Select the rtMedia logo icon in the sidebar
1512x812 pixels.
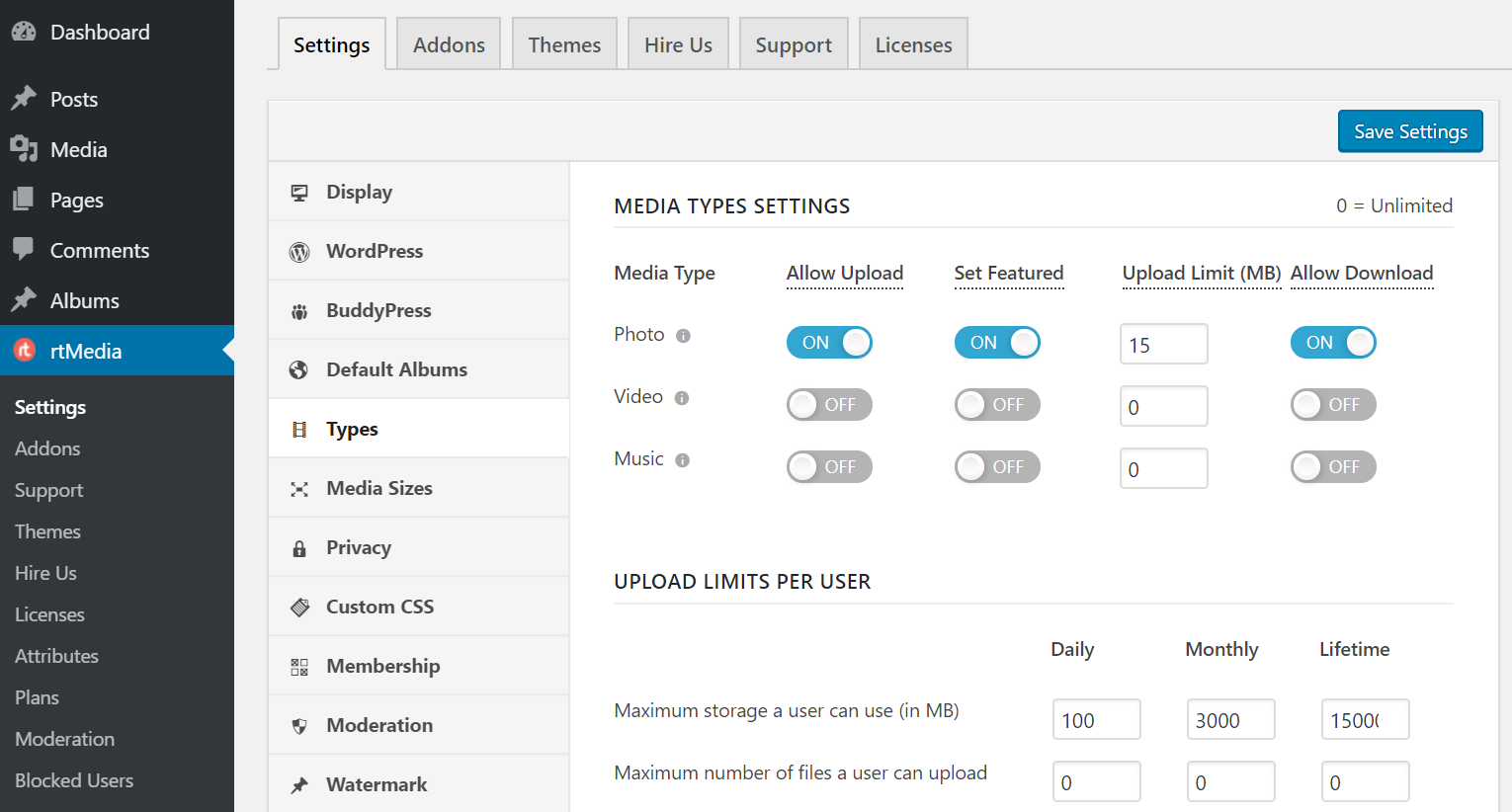24,351
